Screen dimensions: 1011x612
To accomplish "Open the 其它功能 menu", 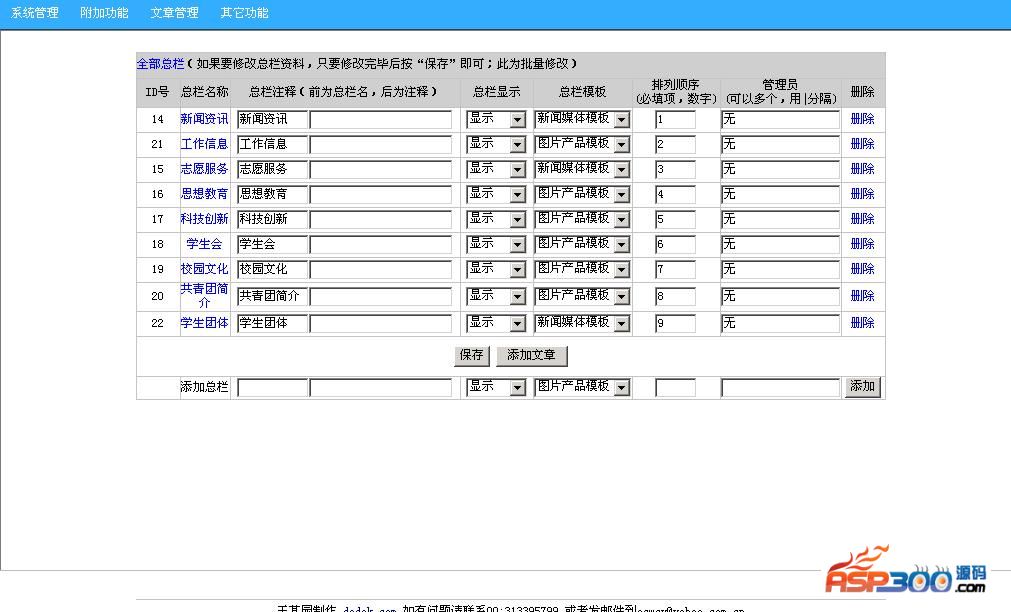I will 244,13.
